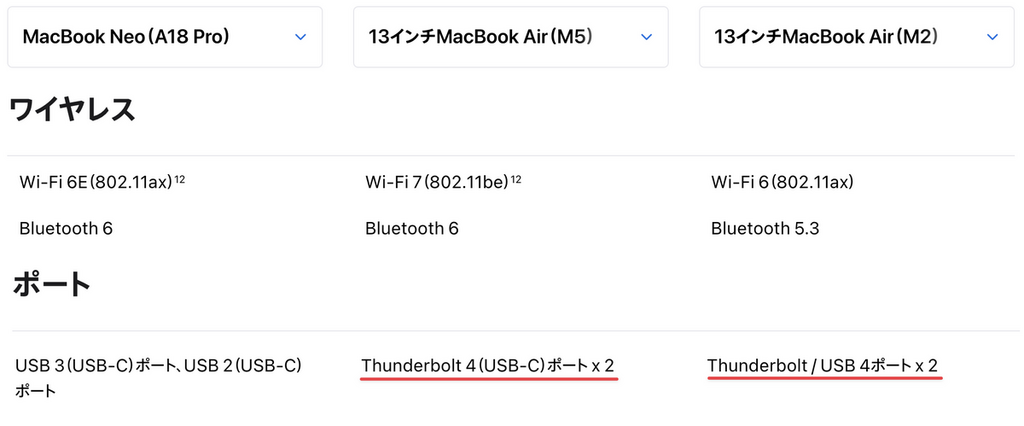Click the ポート section heading
The width and height of the screenshot is (1024, 426).
coord(52,285)
